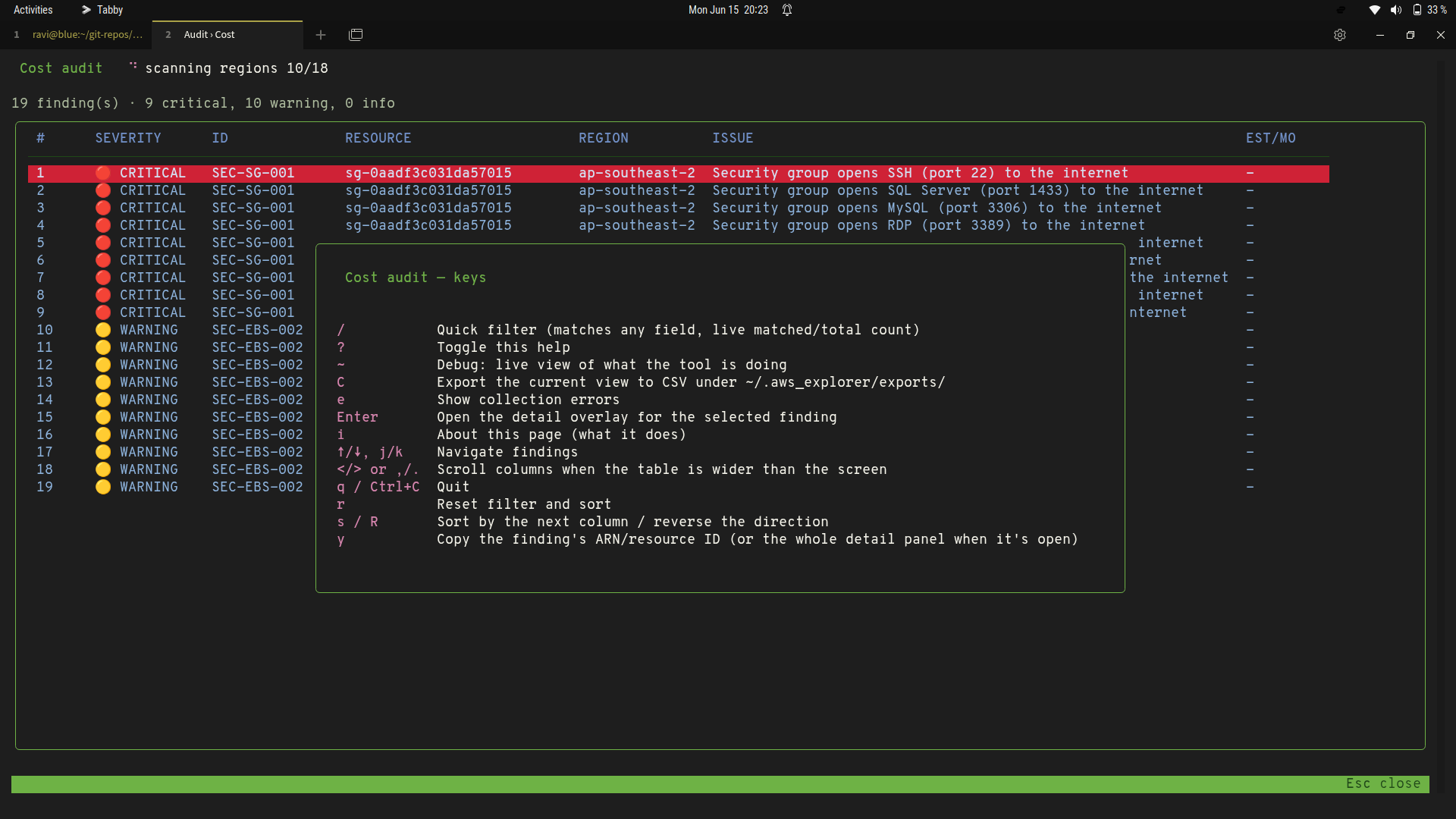Click the notification bell in top bar

point(787,10)
